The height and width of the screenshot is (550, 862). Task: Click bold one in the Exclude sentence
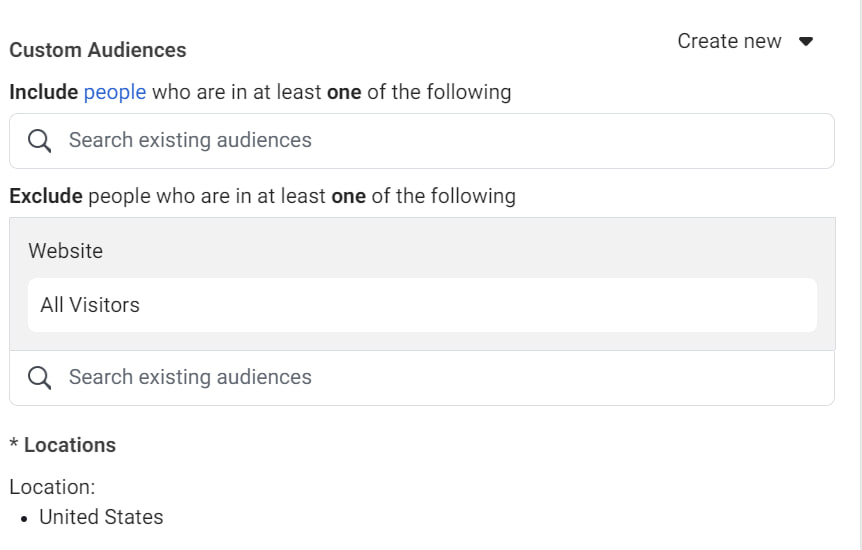click(x=349, y=196)
